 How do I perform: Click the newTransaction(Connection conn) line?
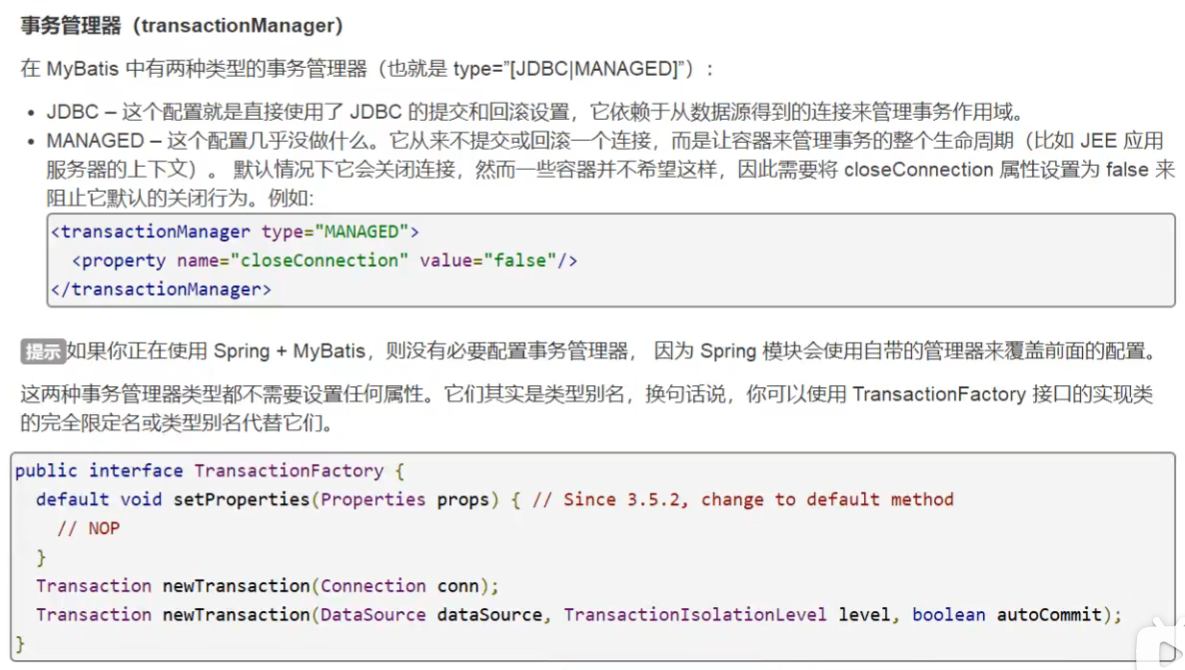(x=267, y=586)
